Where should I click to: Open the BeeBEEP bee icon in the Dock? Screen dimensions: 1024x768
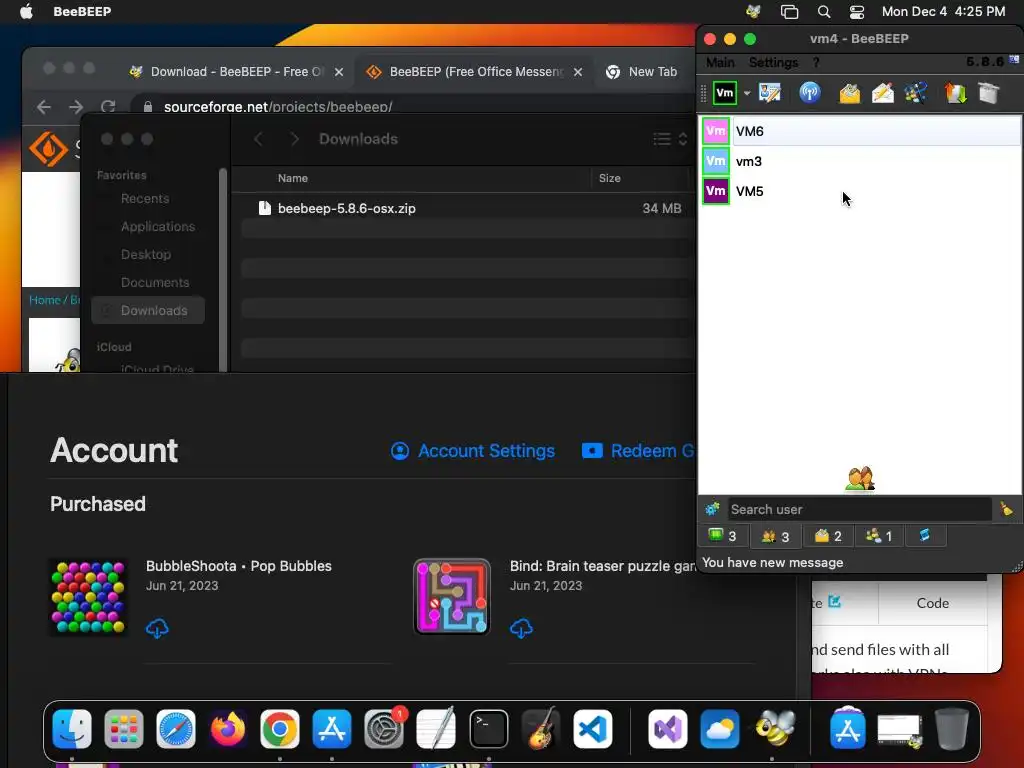pyautogui.click(x=775, y=729)
